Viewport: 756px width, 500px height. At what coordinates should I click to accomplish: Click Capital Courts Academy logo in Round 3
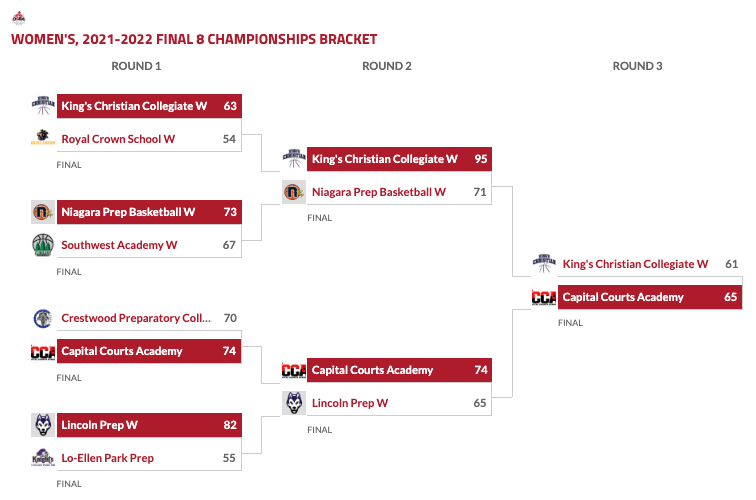click(x=544, y=297)
